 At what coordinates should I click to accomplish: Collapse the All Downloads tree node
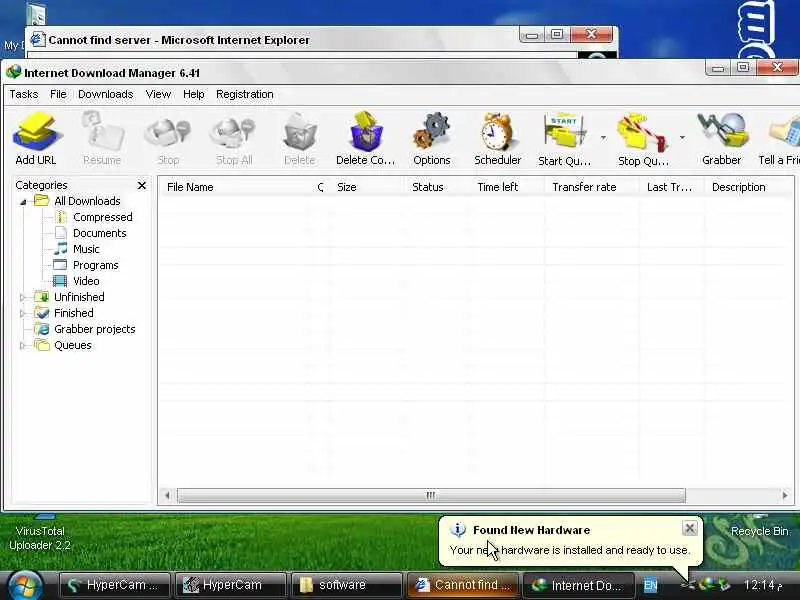(x=22, y=202)
